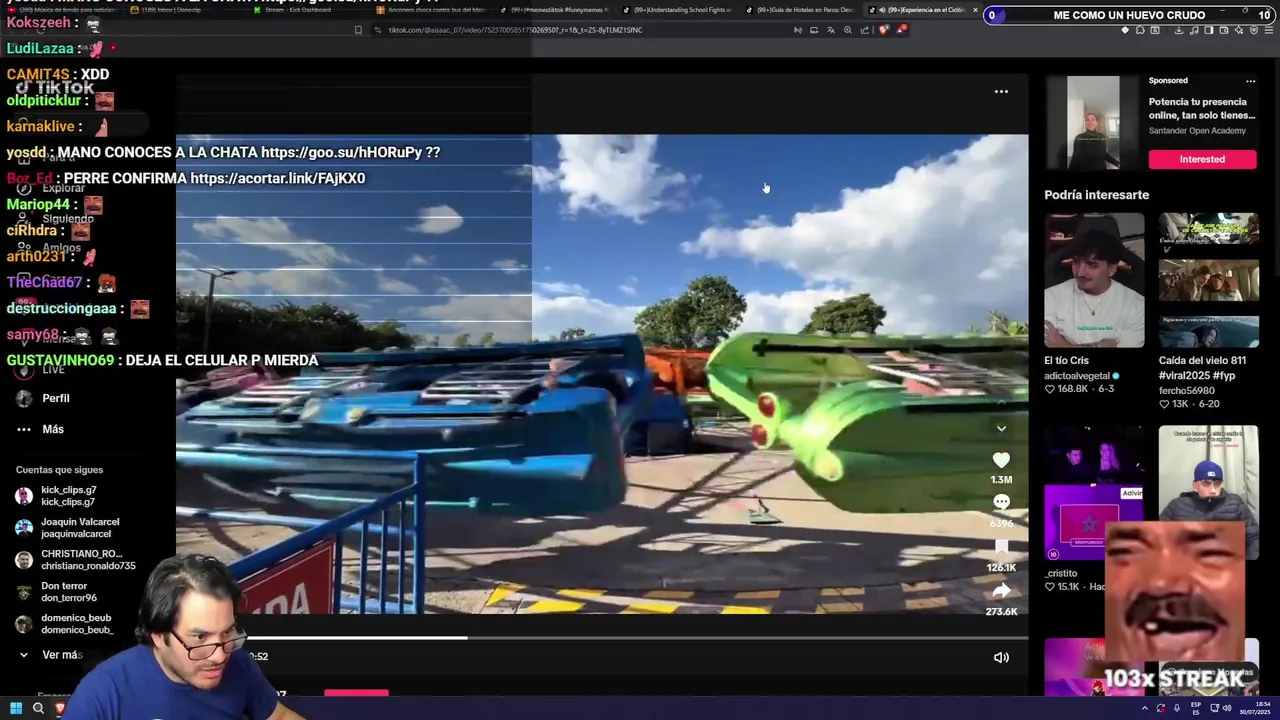Switch to 'Understanding School Fights' browser tab
Viewport: 1280px width, 720px height.
(x=682, y=10)
